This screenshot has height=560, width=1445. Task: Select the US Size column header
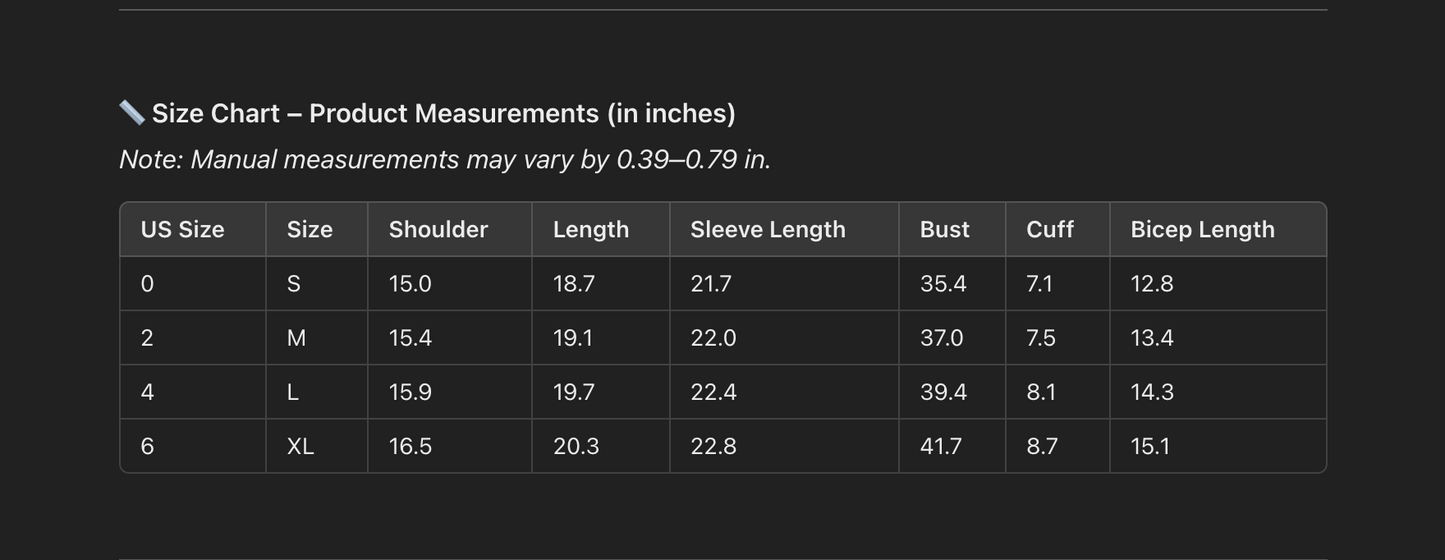182,229
